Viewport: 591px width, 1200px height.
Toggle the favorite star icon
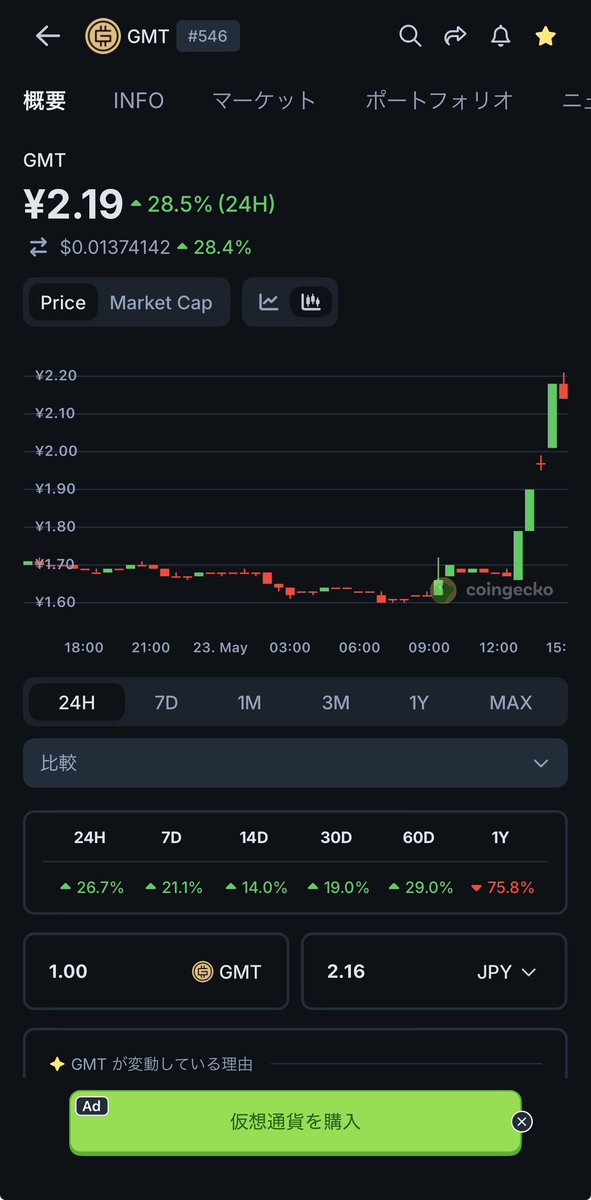(545, 36)
